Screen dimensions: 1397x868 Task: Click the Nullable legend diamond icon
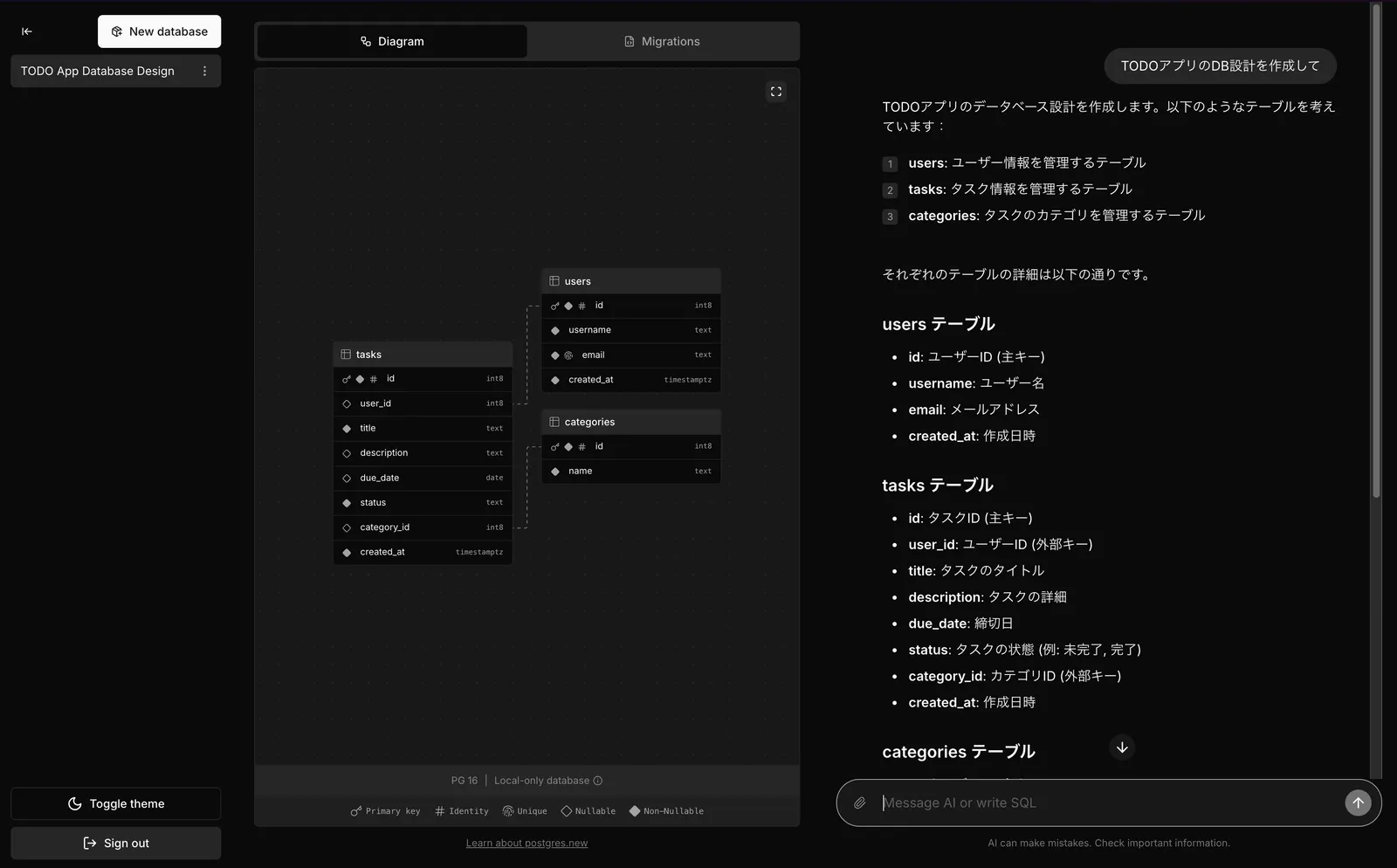(x=567, y=811)
